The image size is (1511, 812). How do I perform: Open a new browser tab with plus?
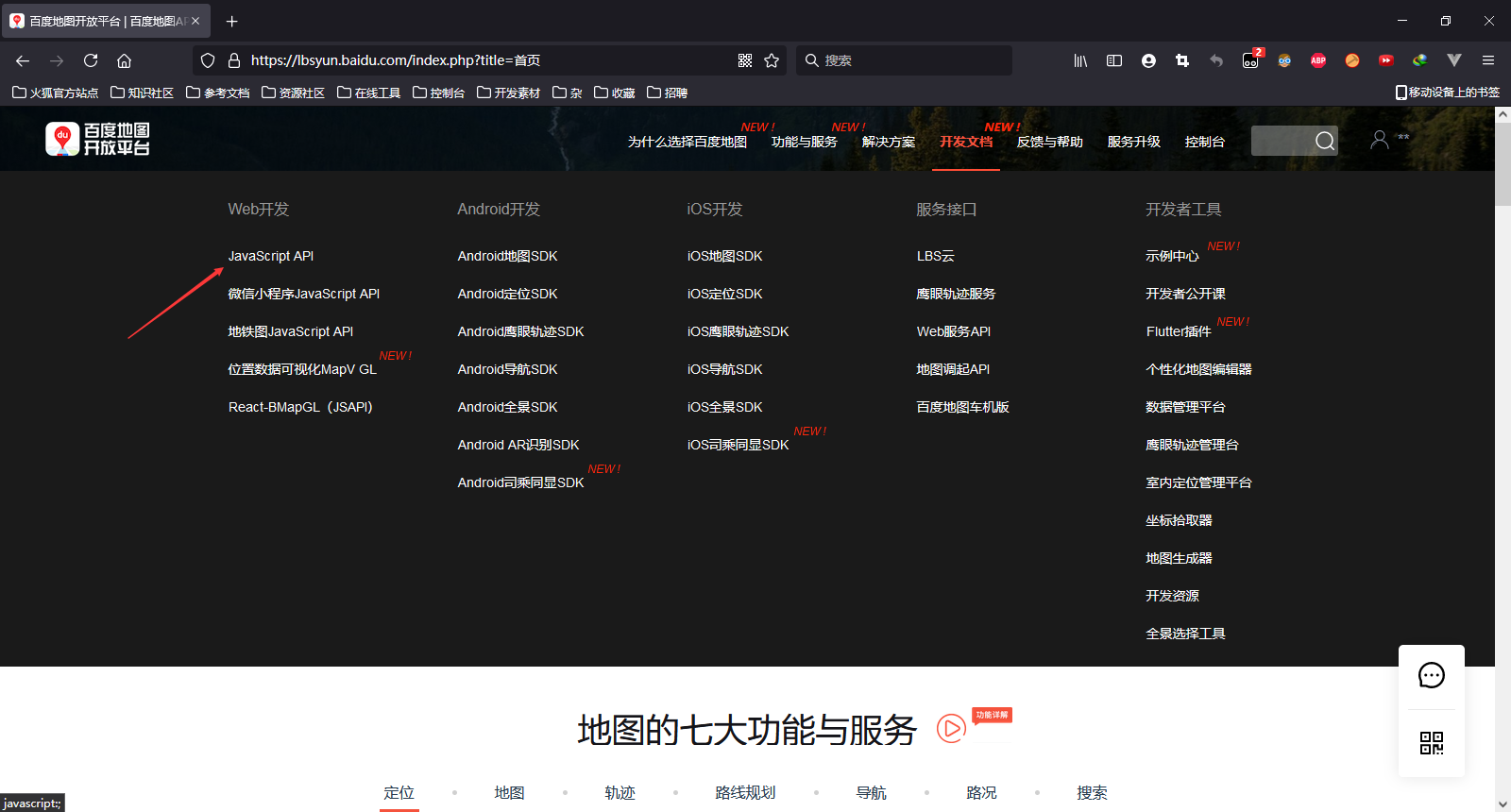[232, 21]
